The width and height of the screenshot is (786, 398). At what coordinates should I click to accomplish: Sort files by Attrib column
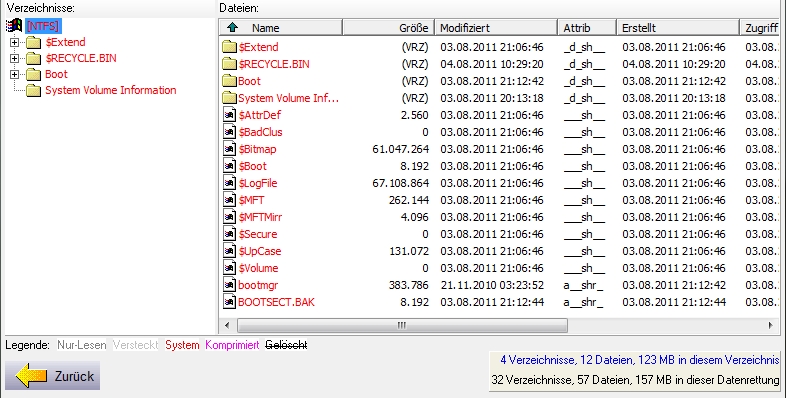click(587, 28)
